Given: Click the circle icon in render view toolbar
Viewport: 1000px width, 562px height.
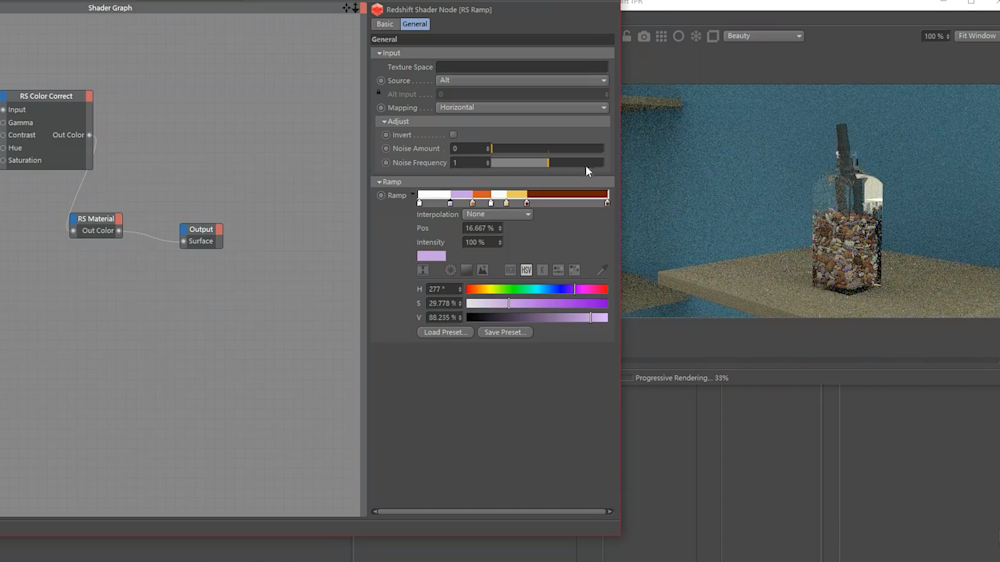Looking at the screenshot, I should point(679,36).
